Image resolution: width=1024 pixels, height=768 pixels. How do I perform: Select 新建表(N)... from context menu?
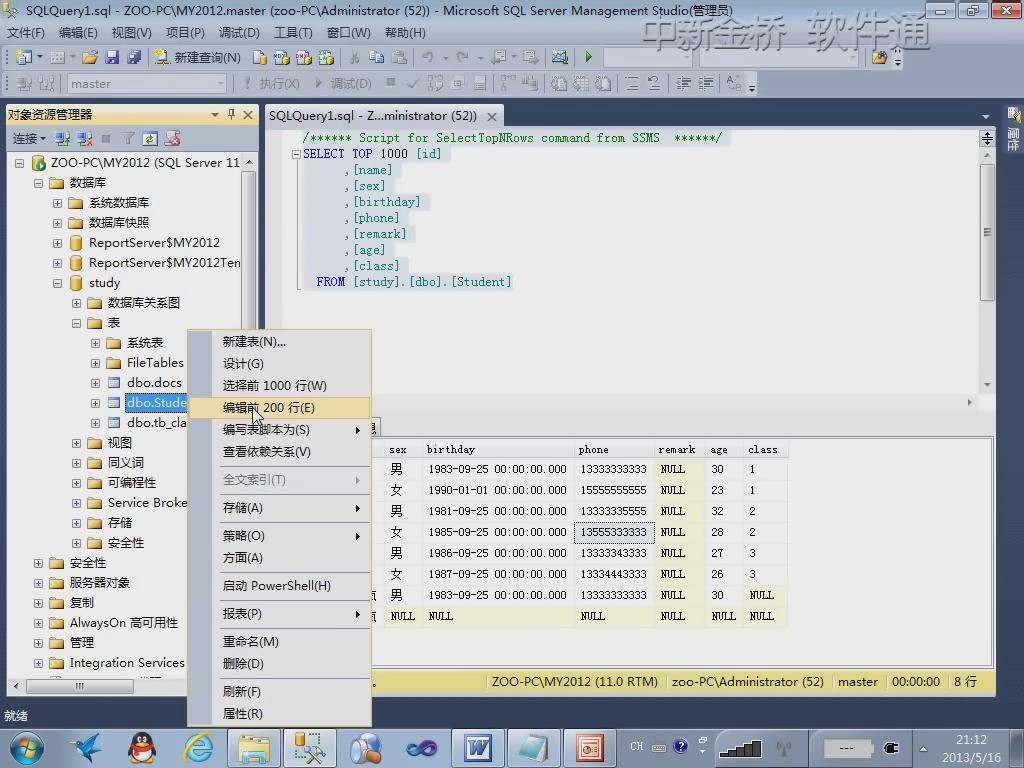click(280, 342)
